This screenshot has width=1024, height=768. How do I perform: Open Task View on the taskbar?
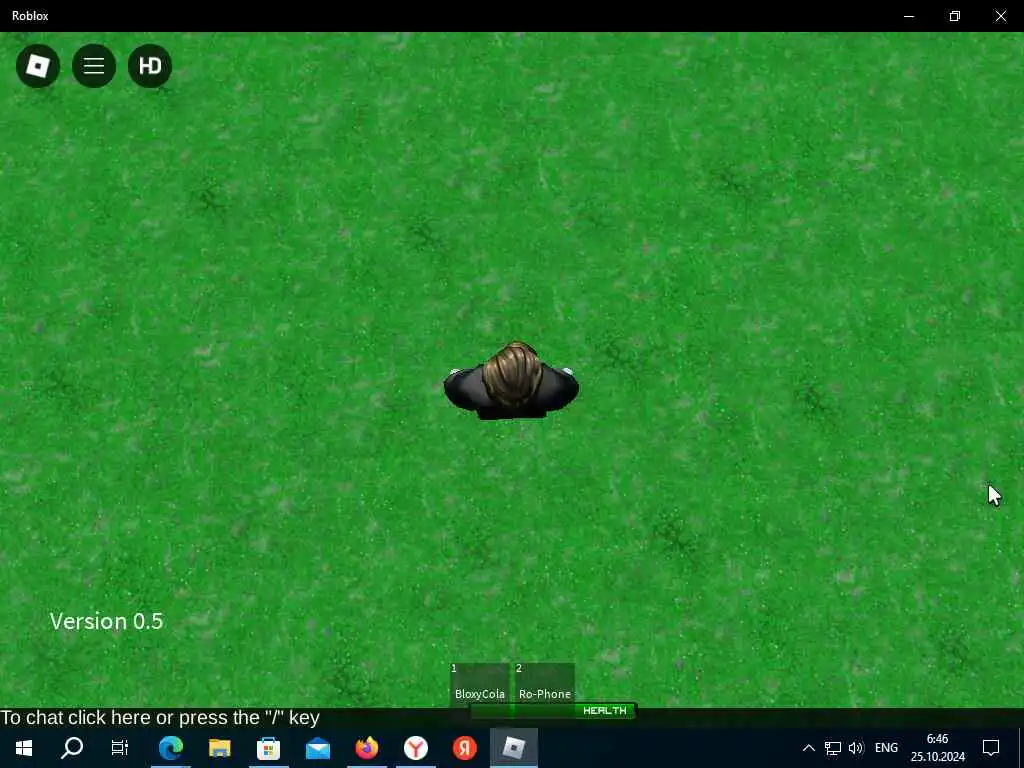120,748
